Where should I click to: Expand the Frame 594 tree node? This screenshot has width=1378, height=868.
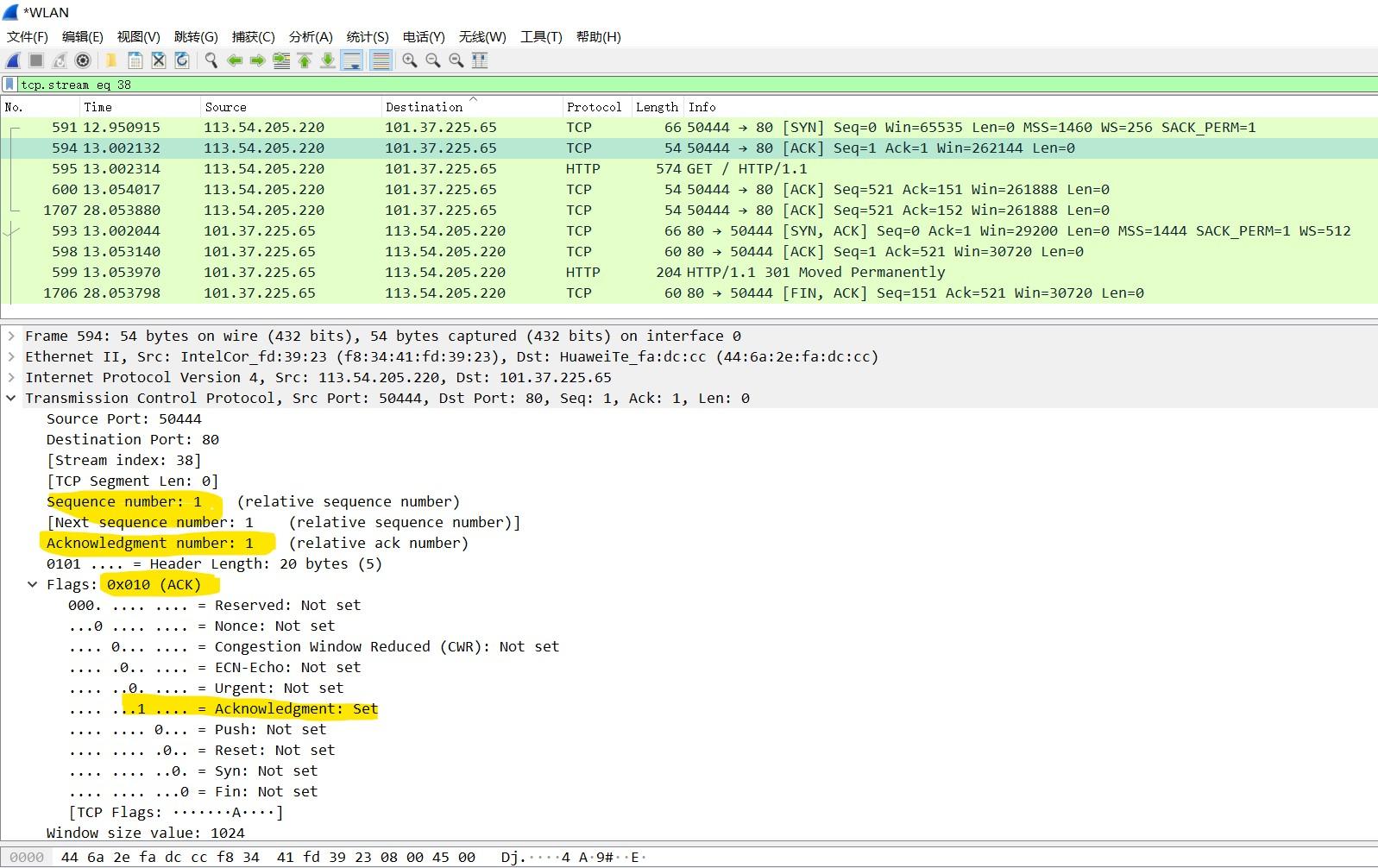[x=11, y=337]
